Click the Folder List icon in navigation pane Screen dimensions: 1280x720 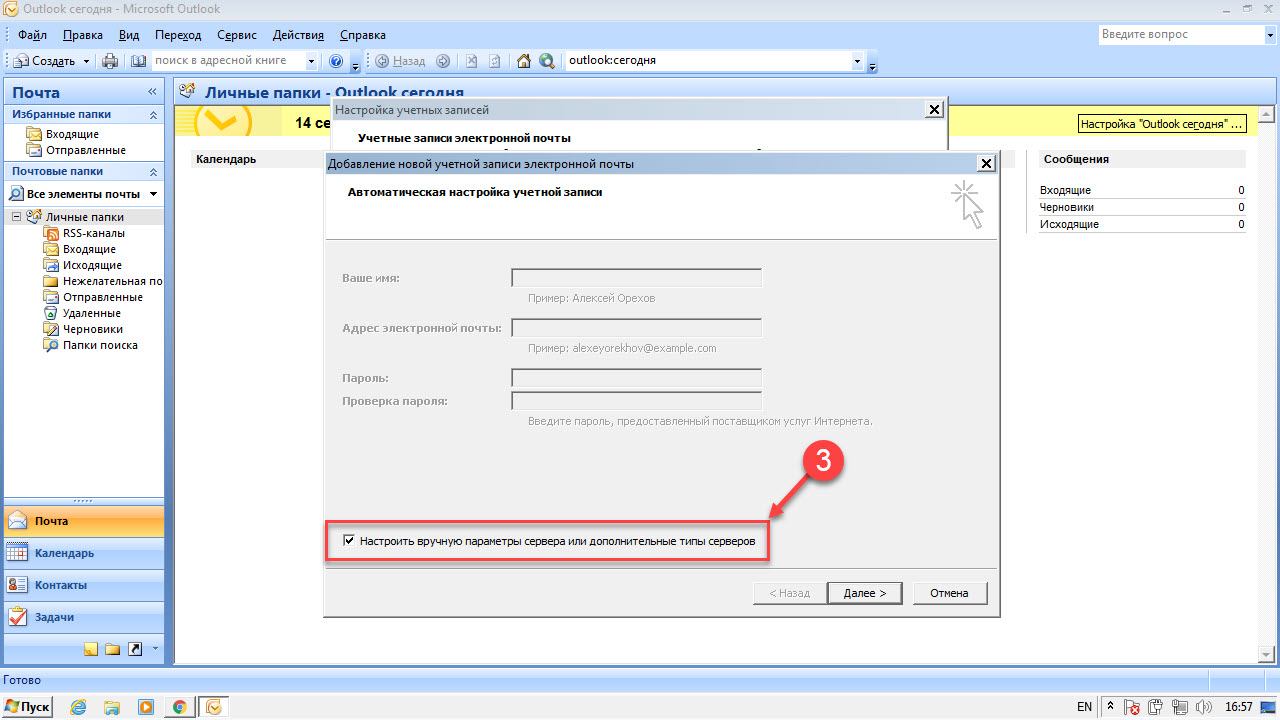click(x=113, y=649)
